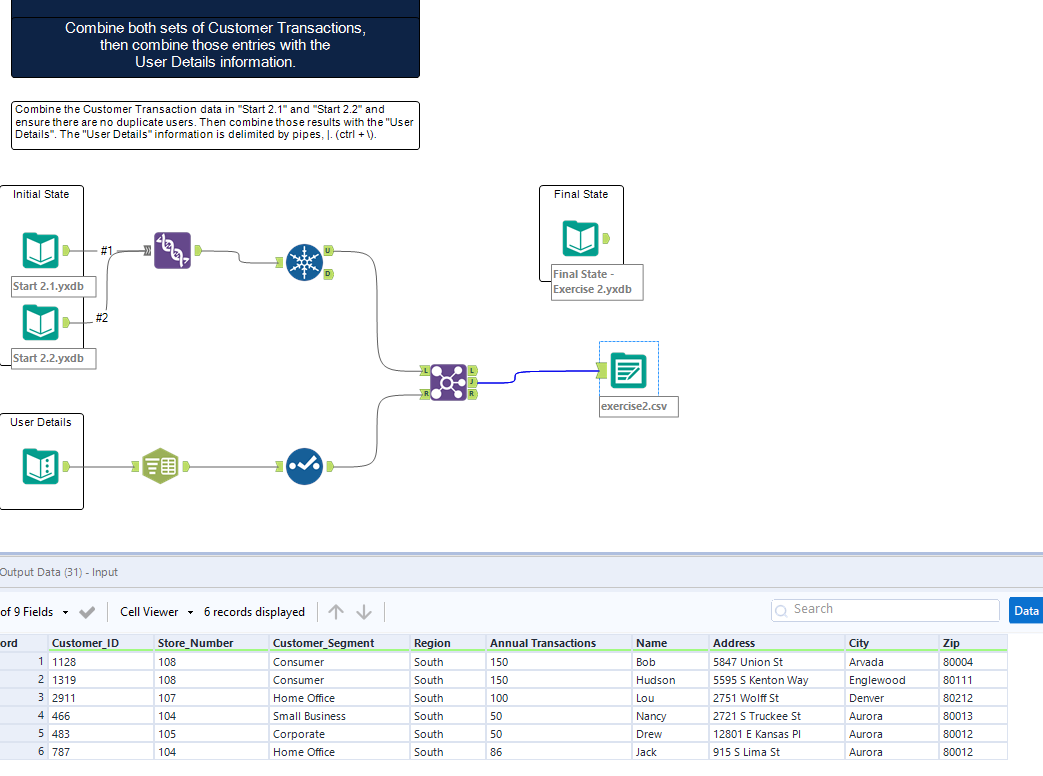Screen dimensions: 1043x776
Task: Select the purple Join tool
Action: 449,382
